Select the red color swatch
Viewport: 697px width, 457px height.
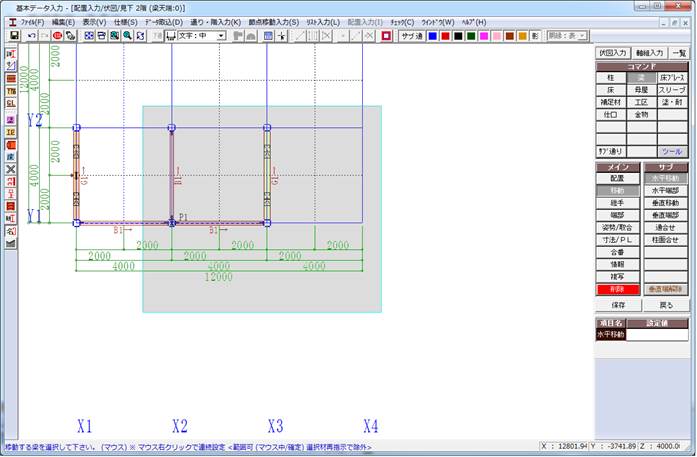coord(445,36)
